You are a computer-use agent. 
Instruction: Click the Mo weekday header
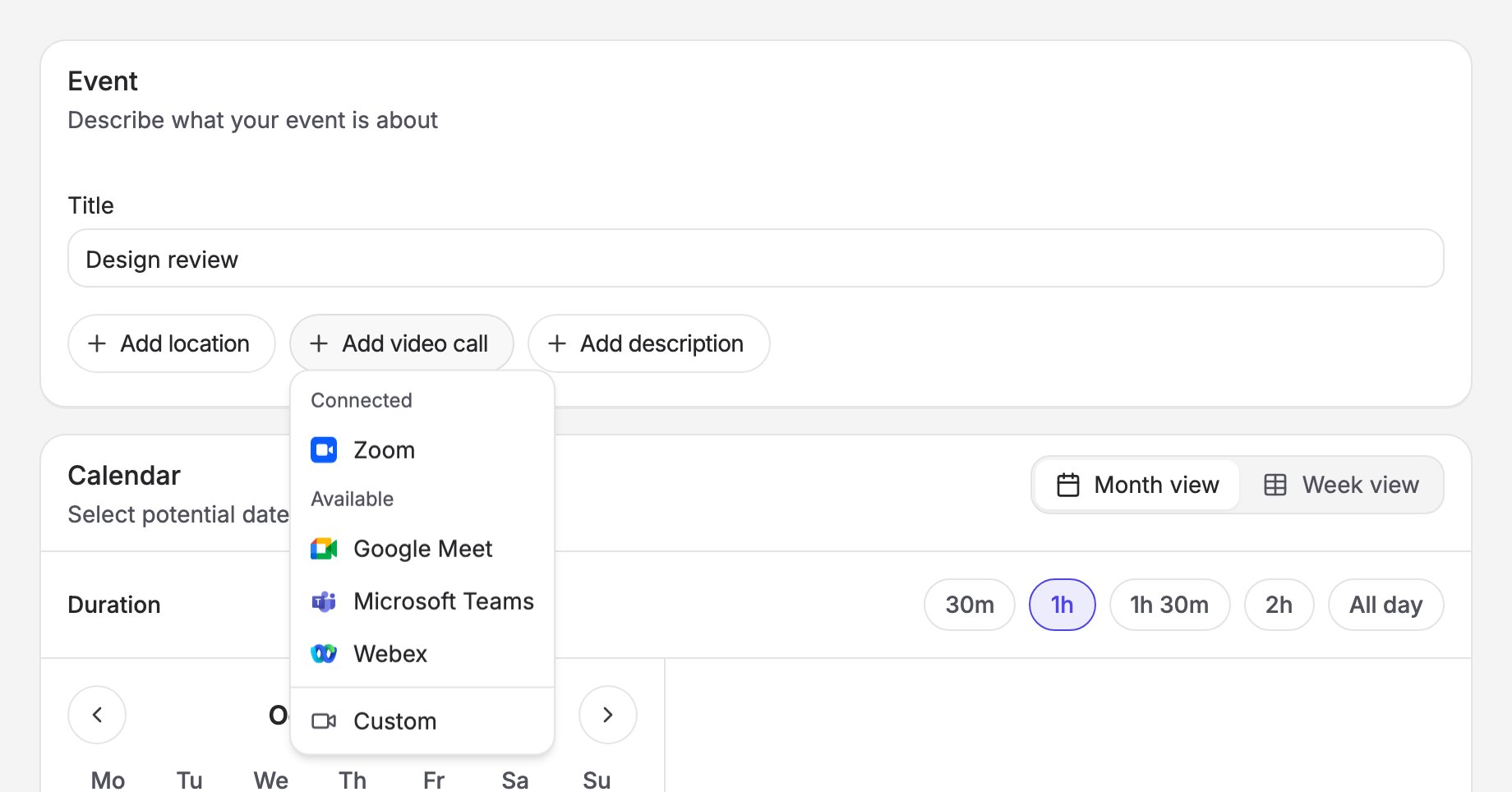108,780
